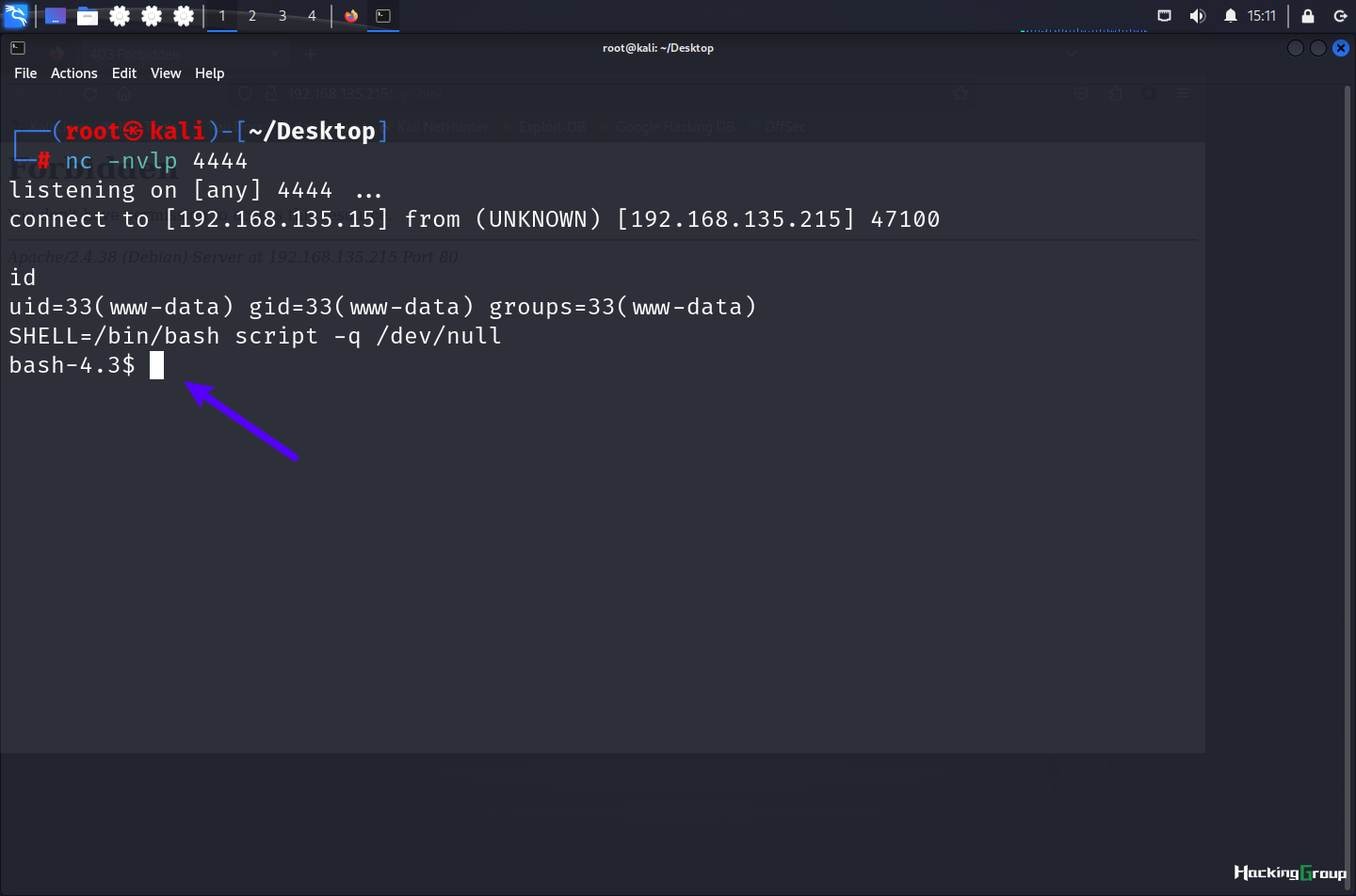Viewport: 1356px width, 896px height.
Task: Switch to workspace 4
Action: point(312,16)
